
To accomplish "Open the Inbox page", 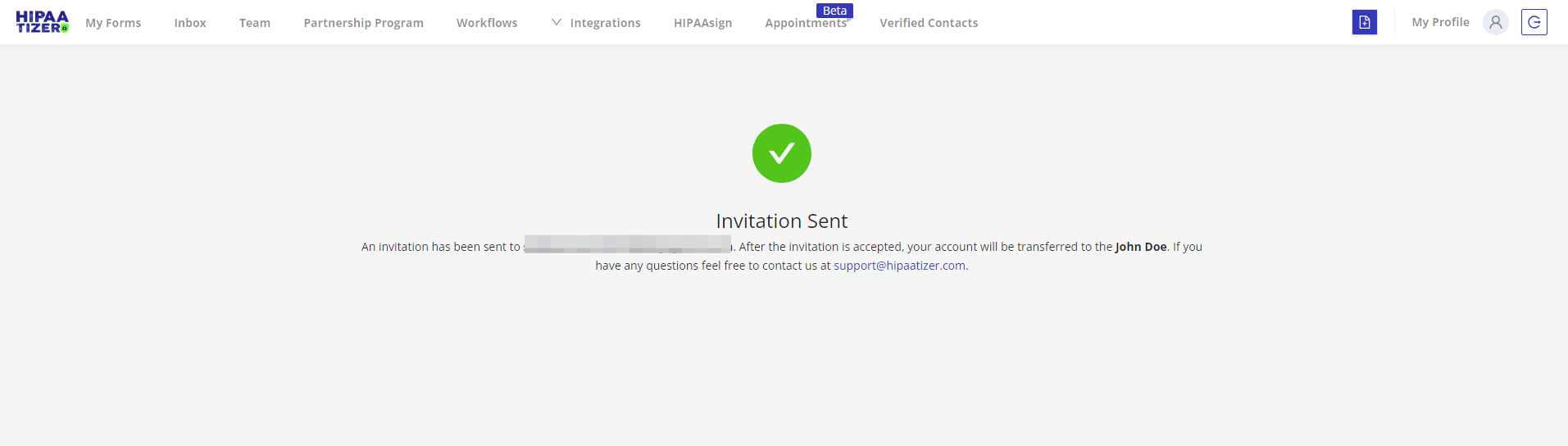I will (x=190, y=23).
